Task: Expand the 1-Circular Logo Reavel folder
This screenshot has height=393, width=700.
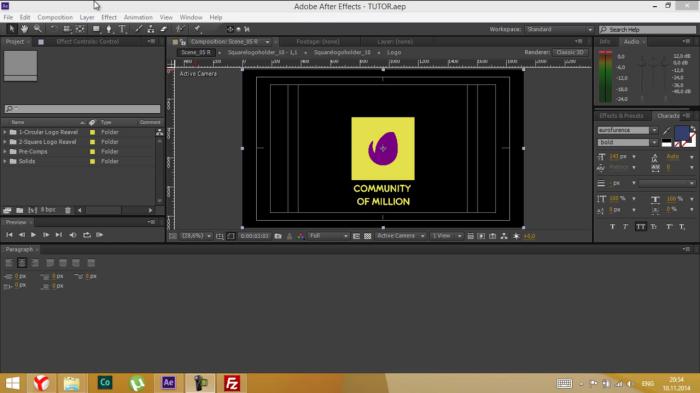Action: coord(5,132)
